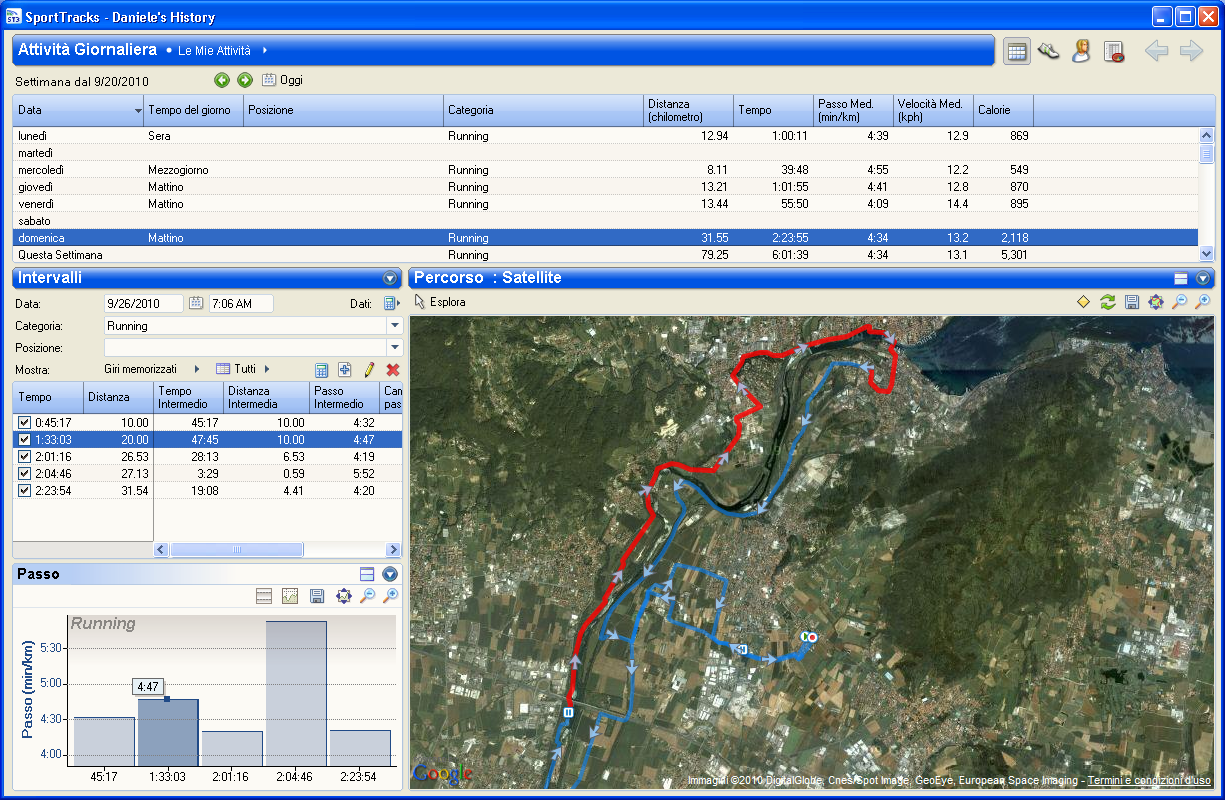Edit lap with the pencil icon

coord(369,369)
